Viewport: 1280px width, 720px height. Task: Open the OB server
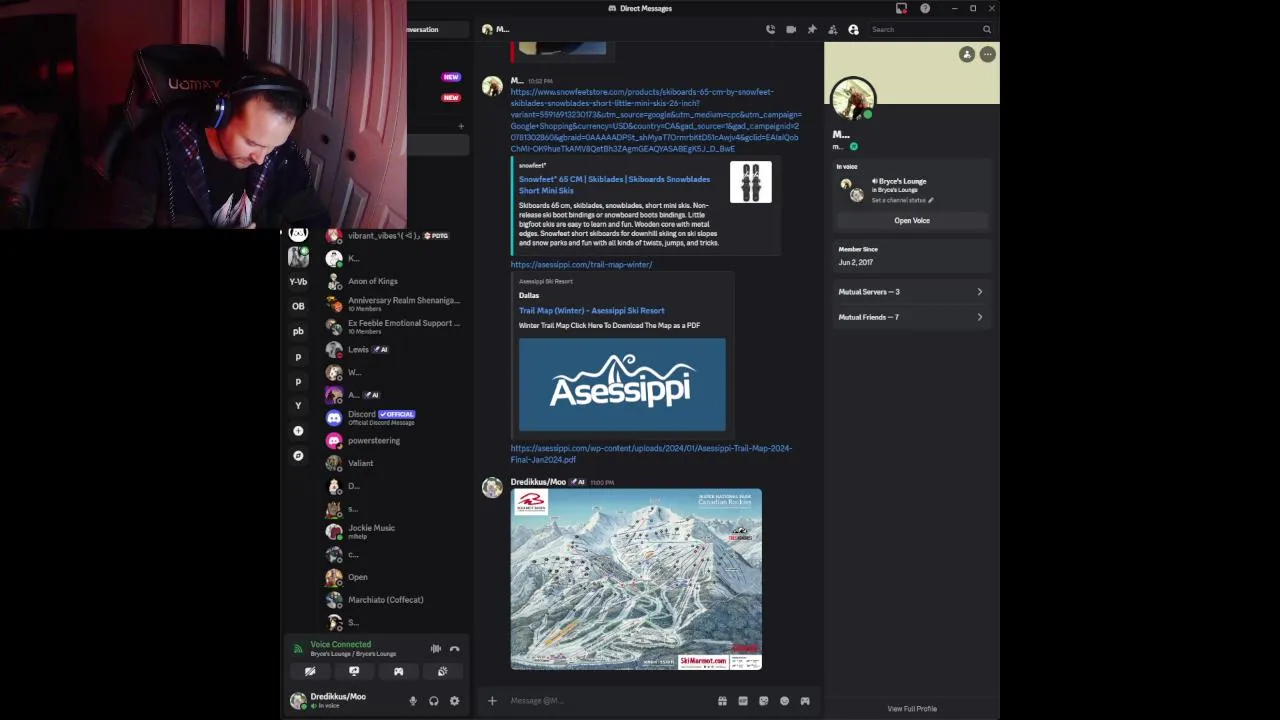point(298,307)
